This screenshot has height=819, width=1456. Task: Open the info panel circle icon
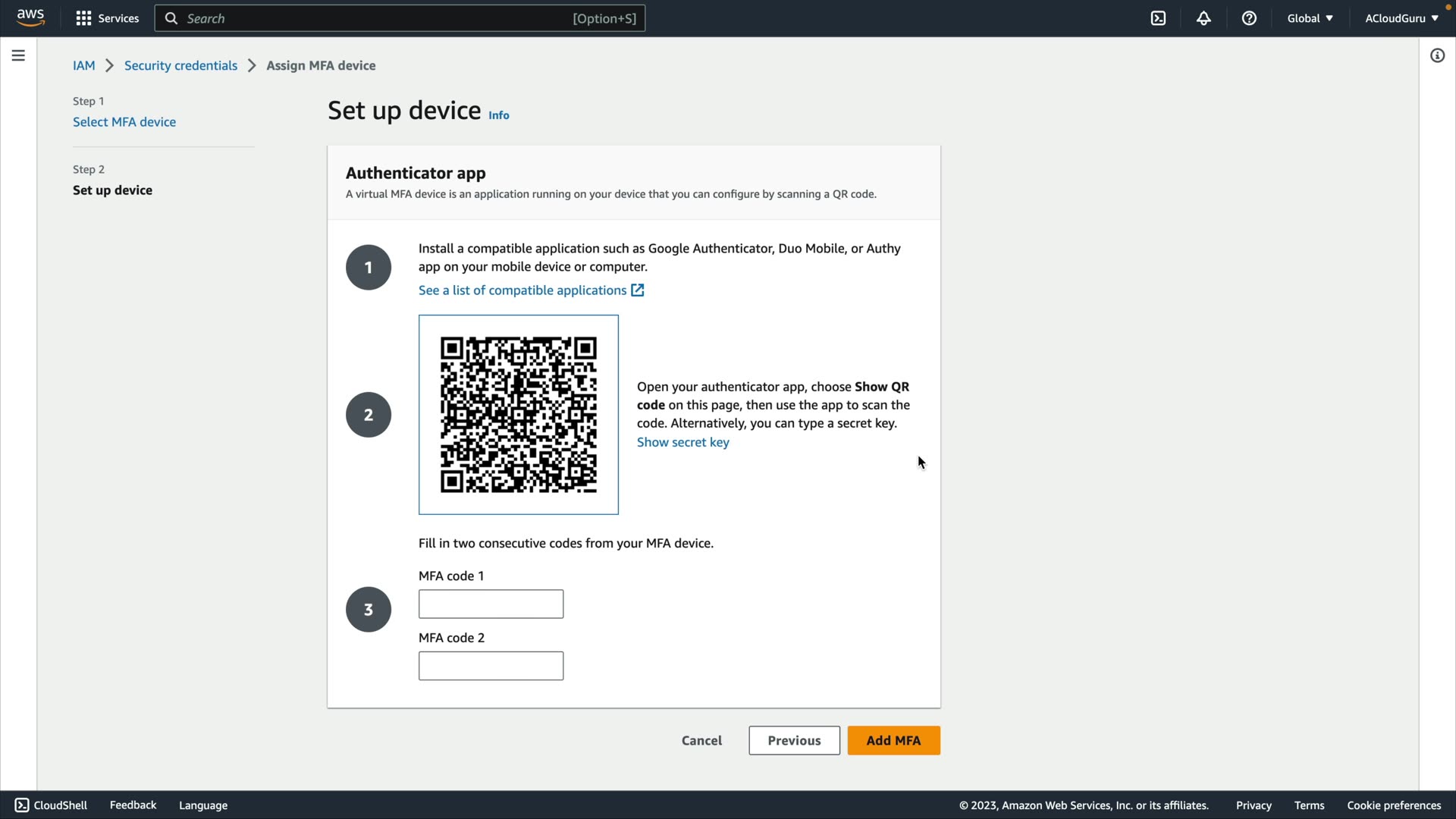1437,55
